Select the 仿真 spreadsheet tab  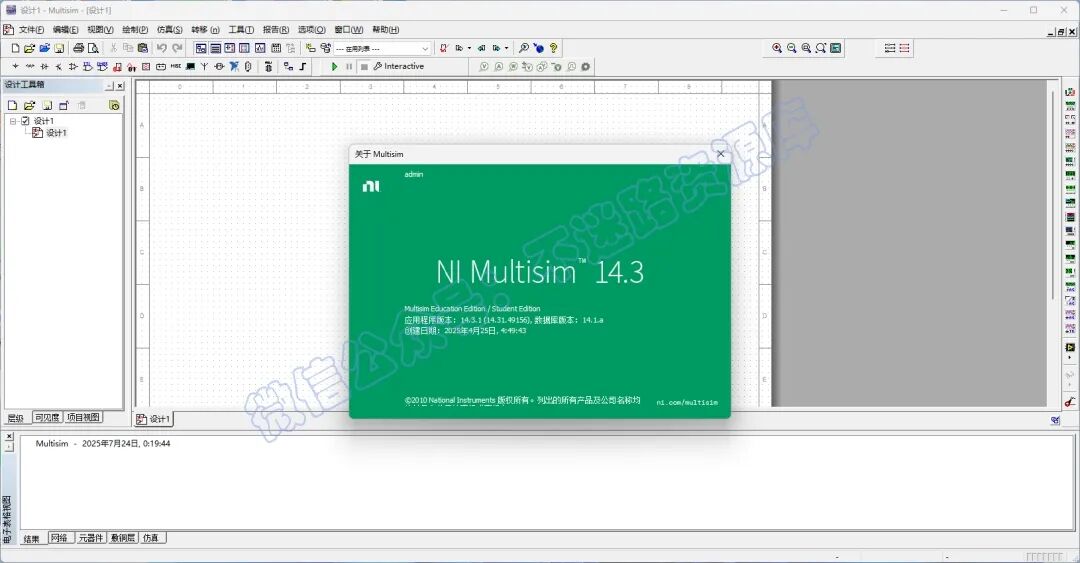coord(151,538)
